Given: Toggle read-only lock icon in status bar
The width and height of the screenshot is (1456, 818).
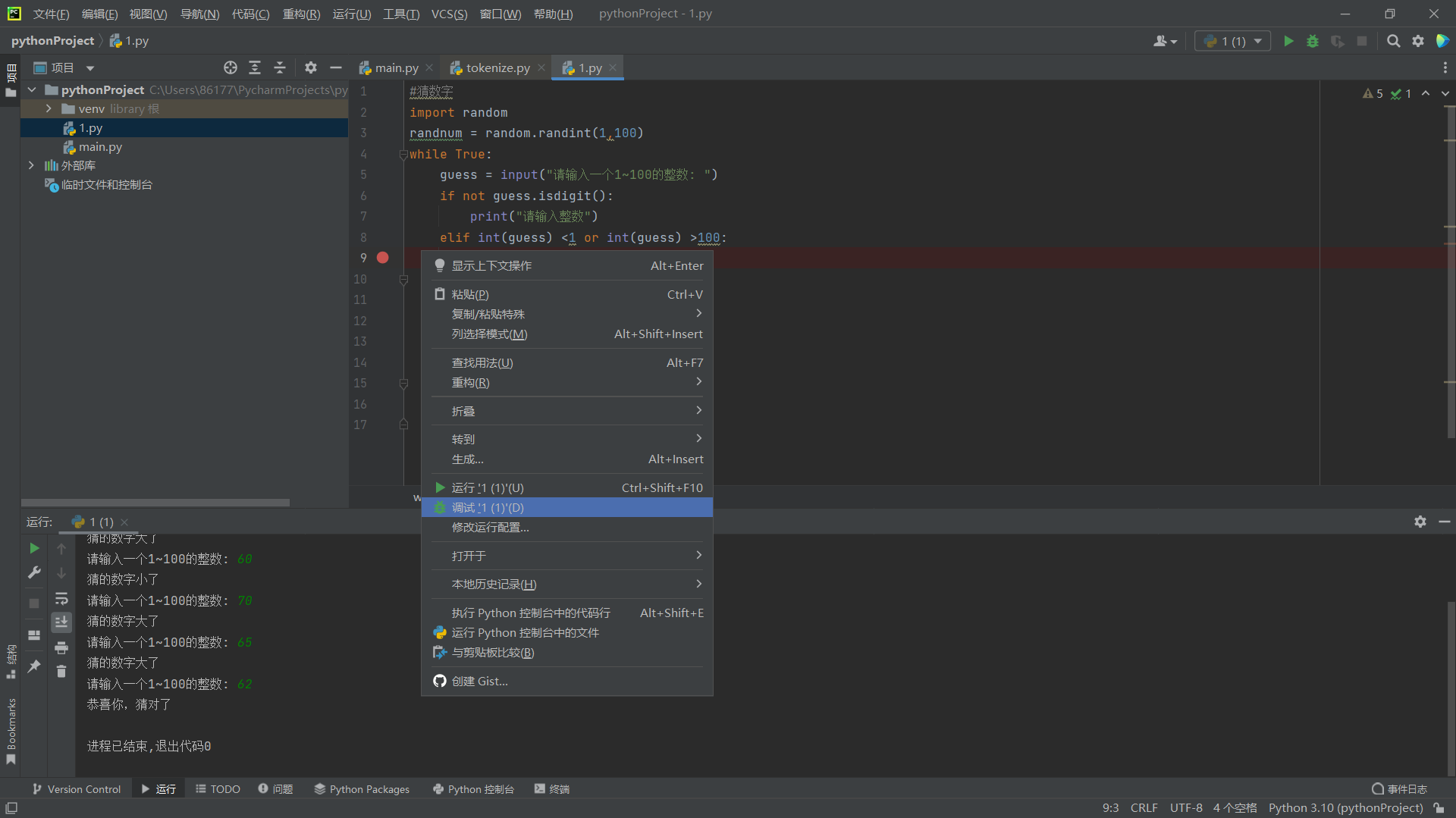Looking at the screenshot, I should (x=1439, y=808).
